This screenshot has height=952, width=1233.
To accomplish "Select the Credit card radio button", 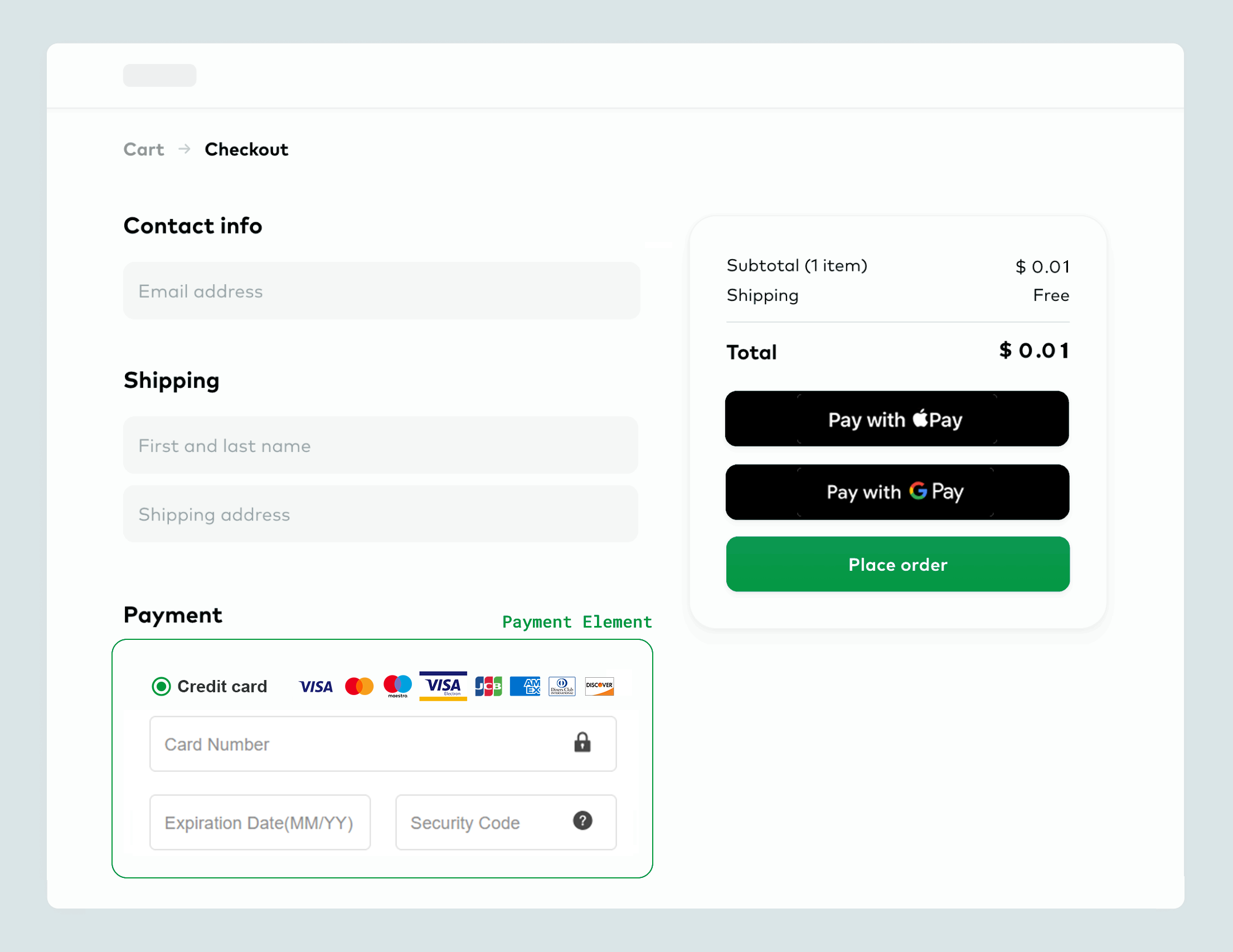I will click(x=162, y=687).
